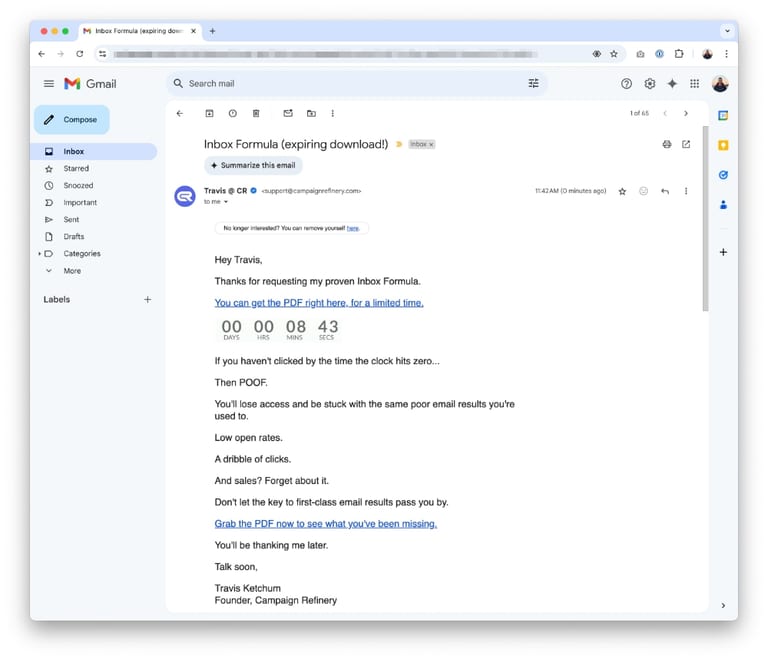
Task: Open the browser tab search dropdown
Action: tap(727, 31)
